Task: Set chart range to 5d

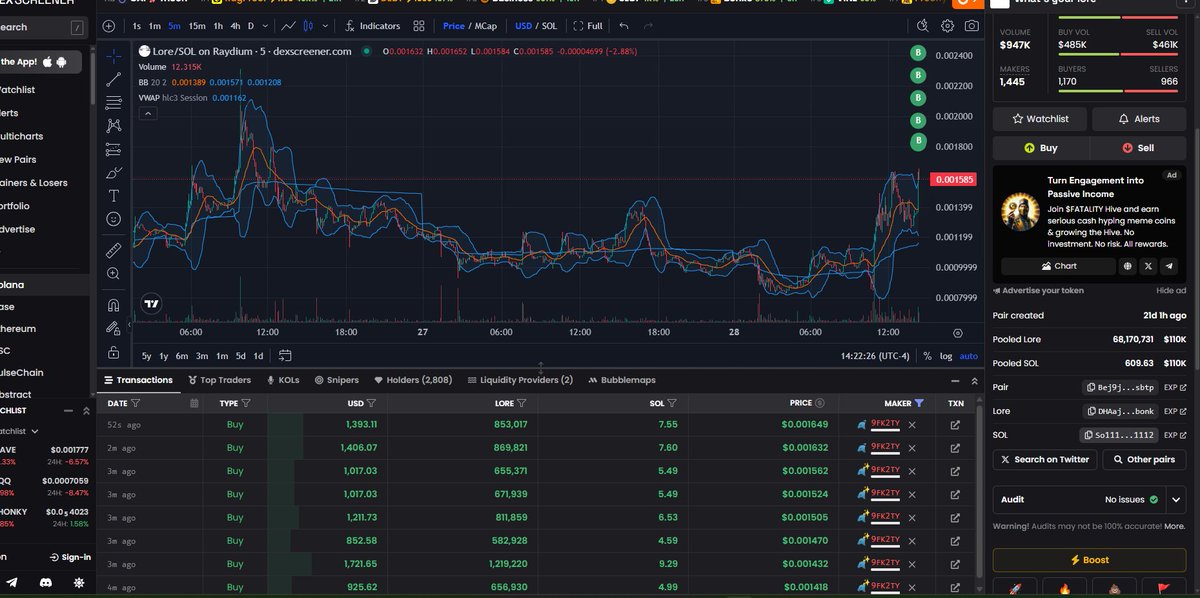Action: [241, 356]
